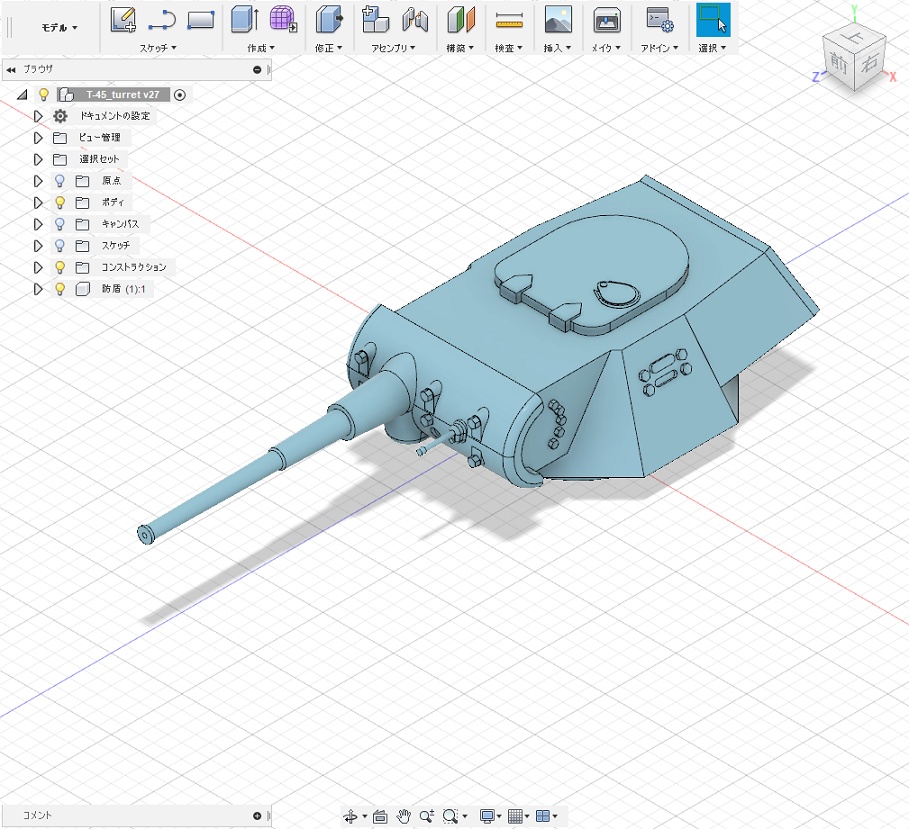Click the Press Pull modify icon
The image size is (909, 829).
(x=329, y=20)
